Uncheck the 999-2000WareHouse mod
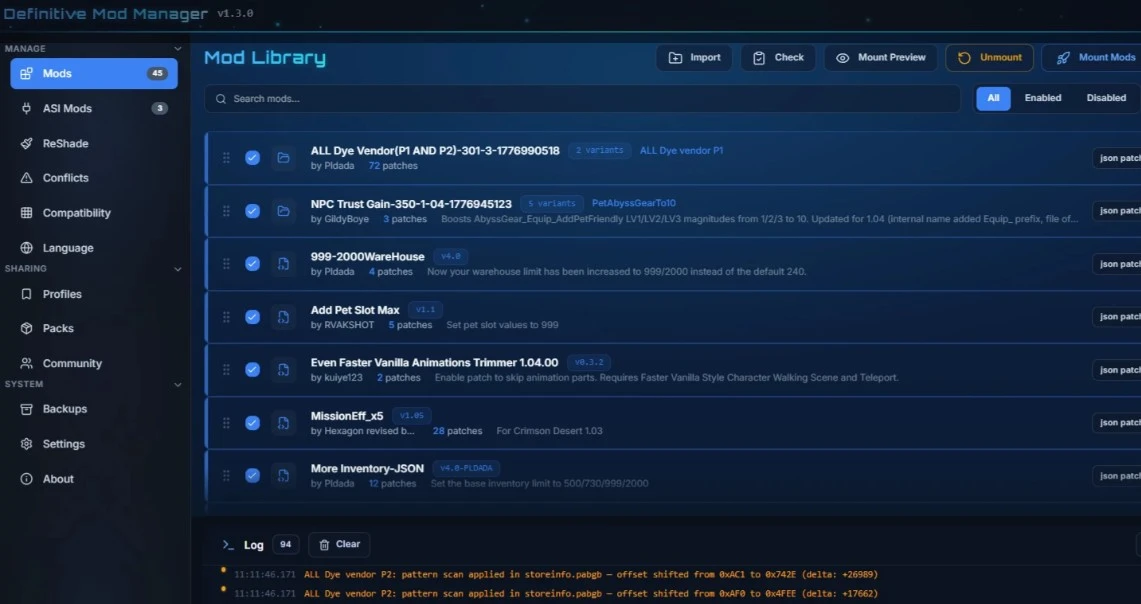1141x604 pixels. pyautogui.click(x=253, y=263)
